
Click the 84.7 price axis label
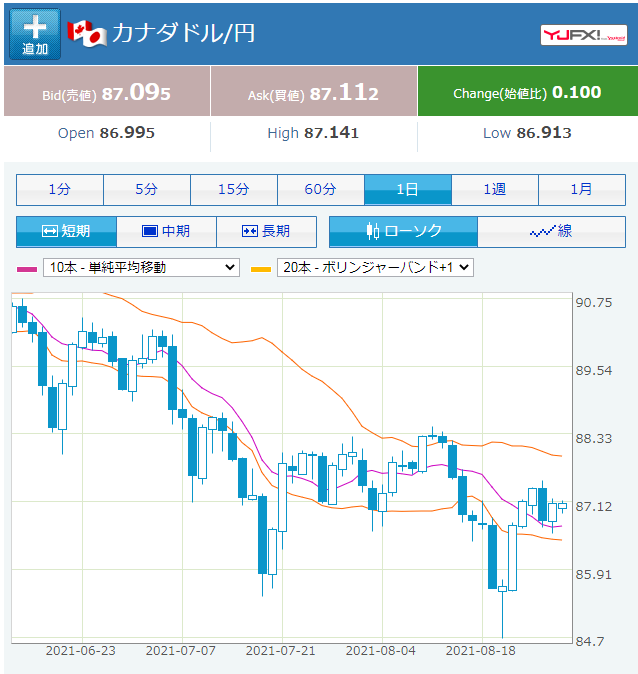[589, 641]
